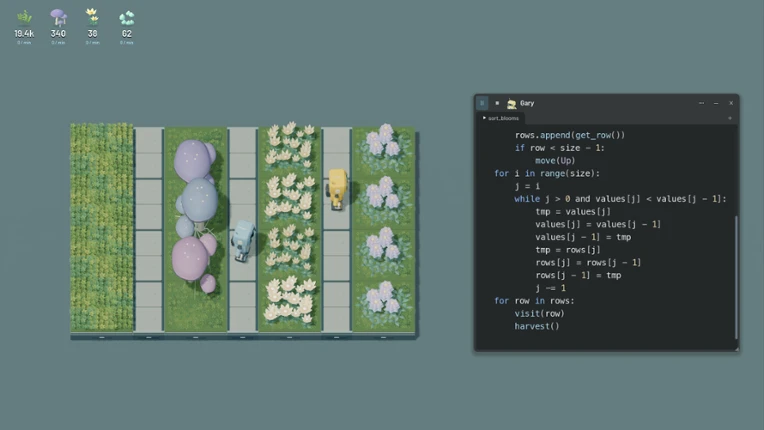764x430 pixels.
Task: Switch to the sort_blooms tab
Action: click(501, 118)
